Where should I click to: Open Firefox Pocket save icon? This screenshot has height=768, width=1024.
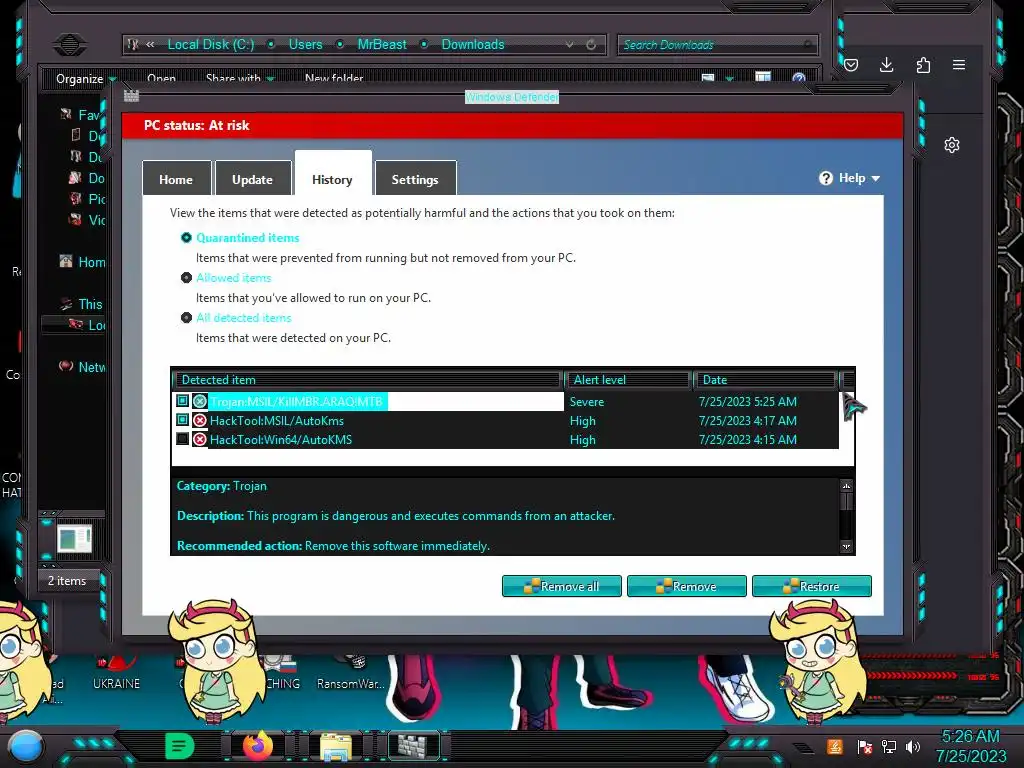(850, 65)
